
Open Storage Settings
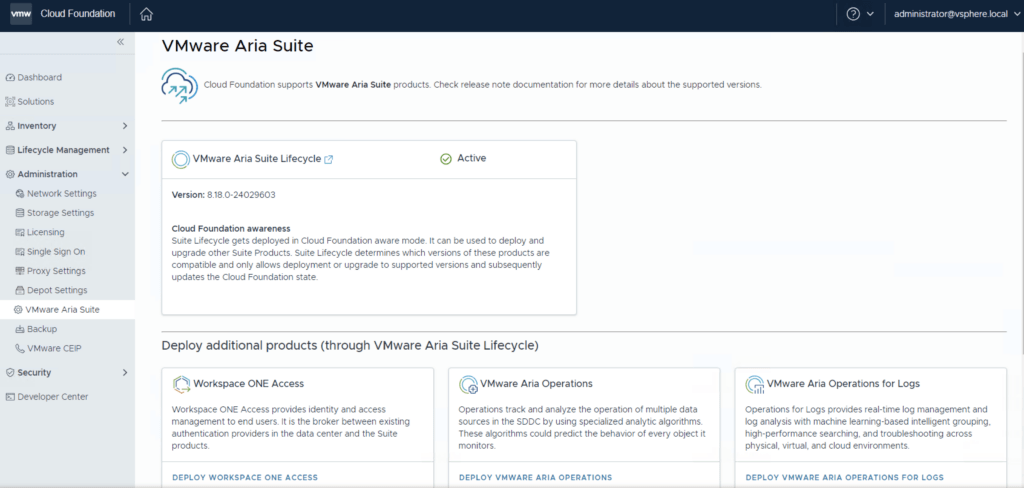pyautogui.click(x=60, y=213)
